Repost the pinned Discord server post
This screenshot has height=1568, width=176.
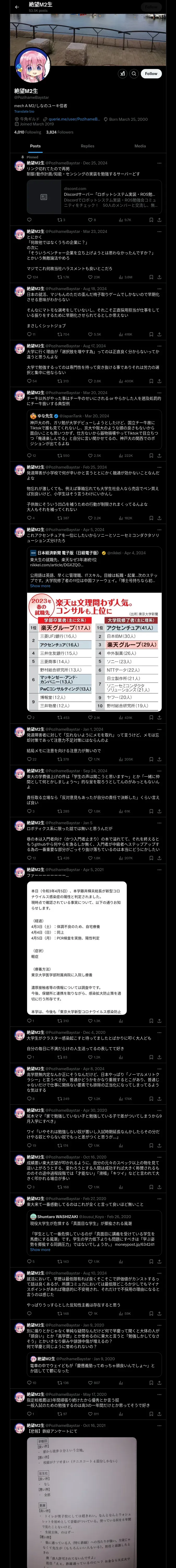click(x=60, y=220)
